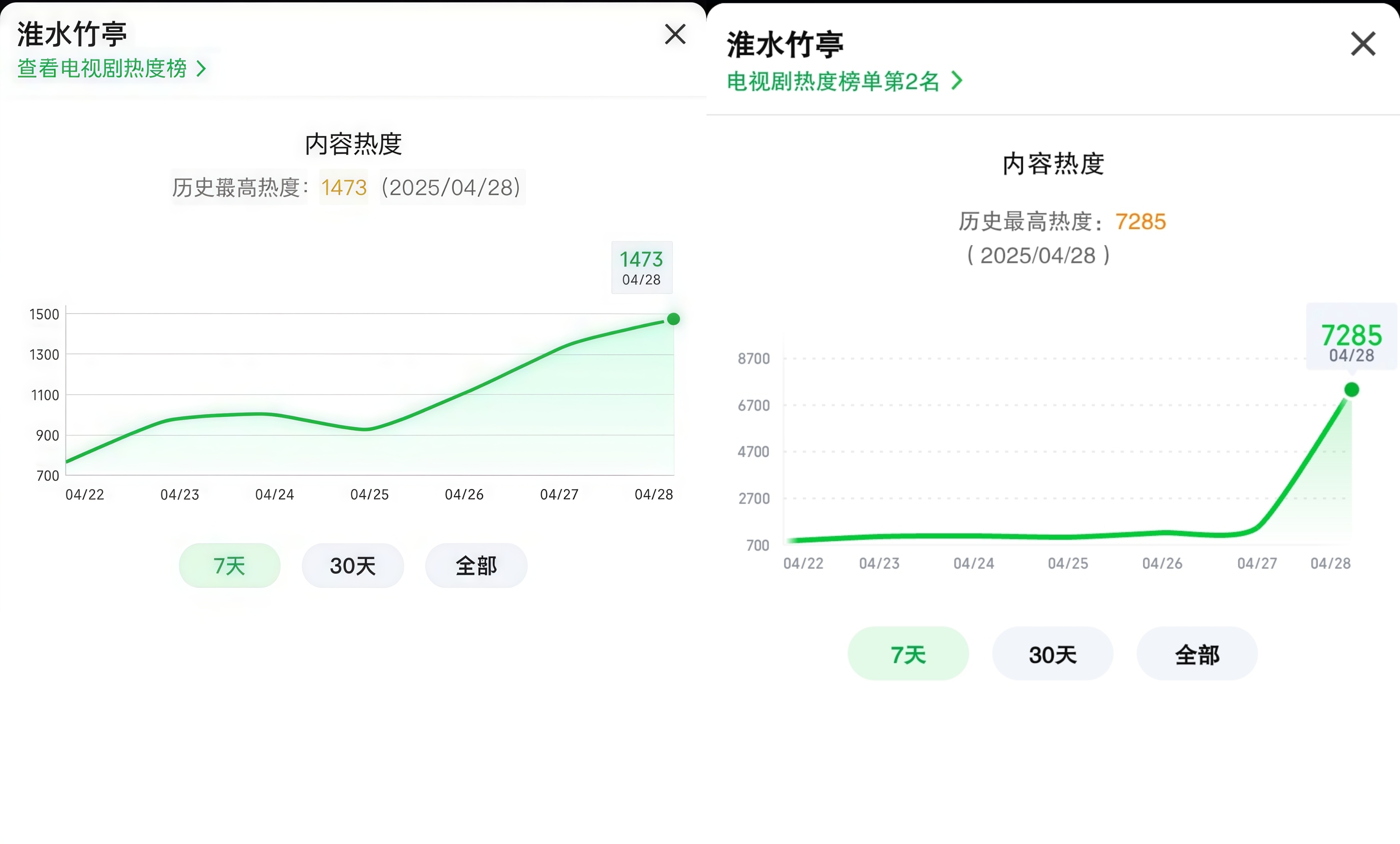
Task: Click yellow 1473 highest heat value
Action: (x=344, y=188)
